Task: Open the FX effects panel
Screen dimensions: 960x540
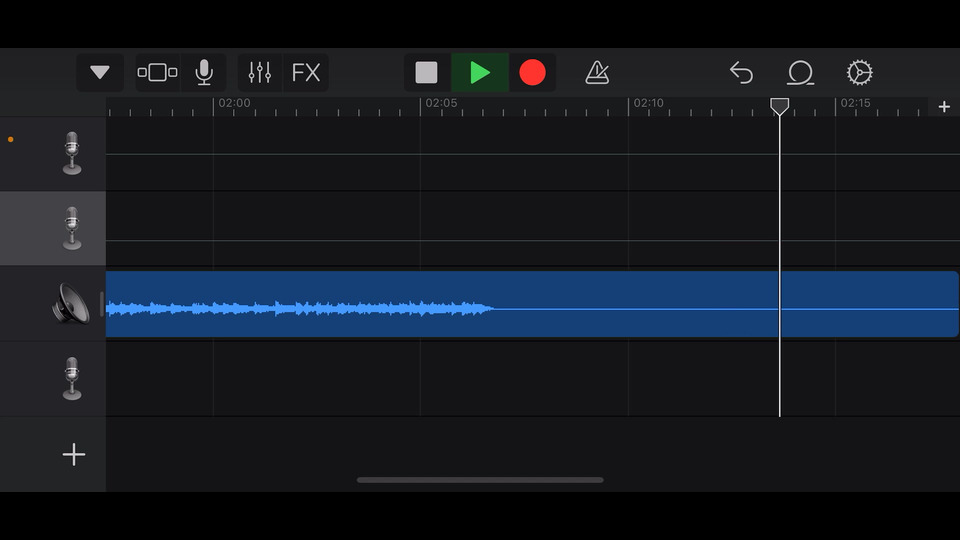Action: (x=306, y=73)
